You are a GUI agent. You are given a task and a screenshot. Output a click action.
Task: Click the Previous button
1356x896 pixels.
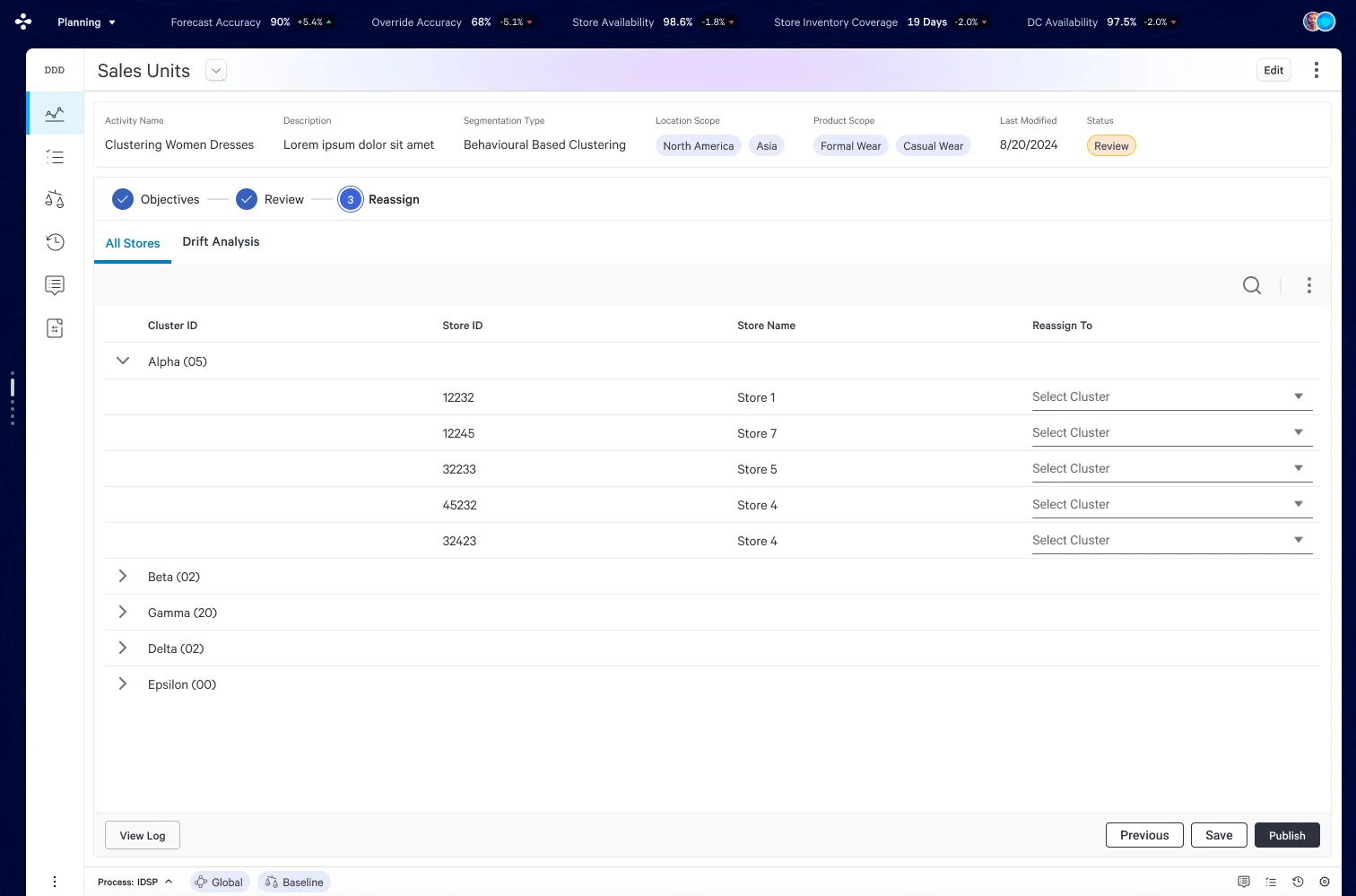(x=1144, y=835)
